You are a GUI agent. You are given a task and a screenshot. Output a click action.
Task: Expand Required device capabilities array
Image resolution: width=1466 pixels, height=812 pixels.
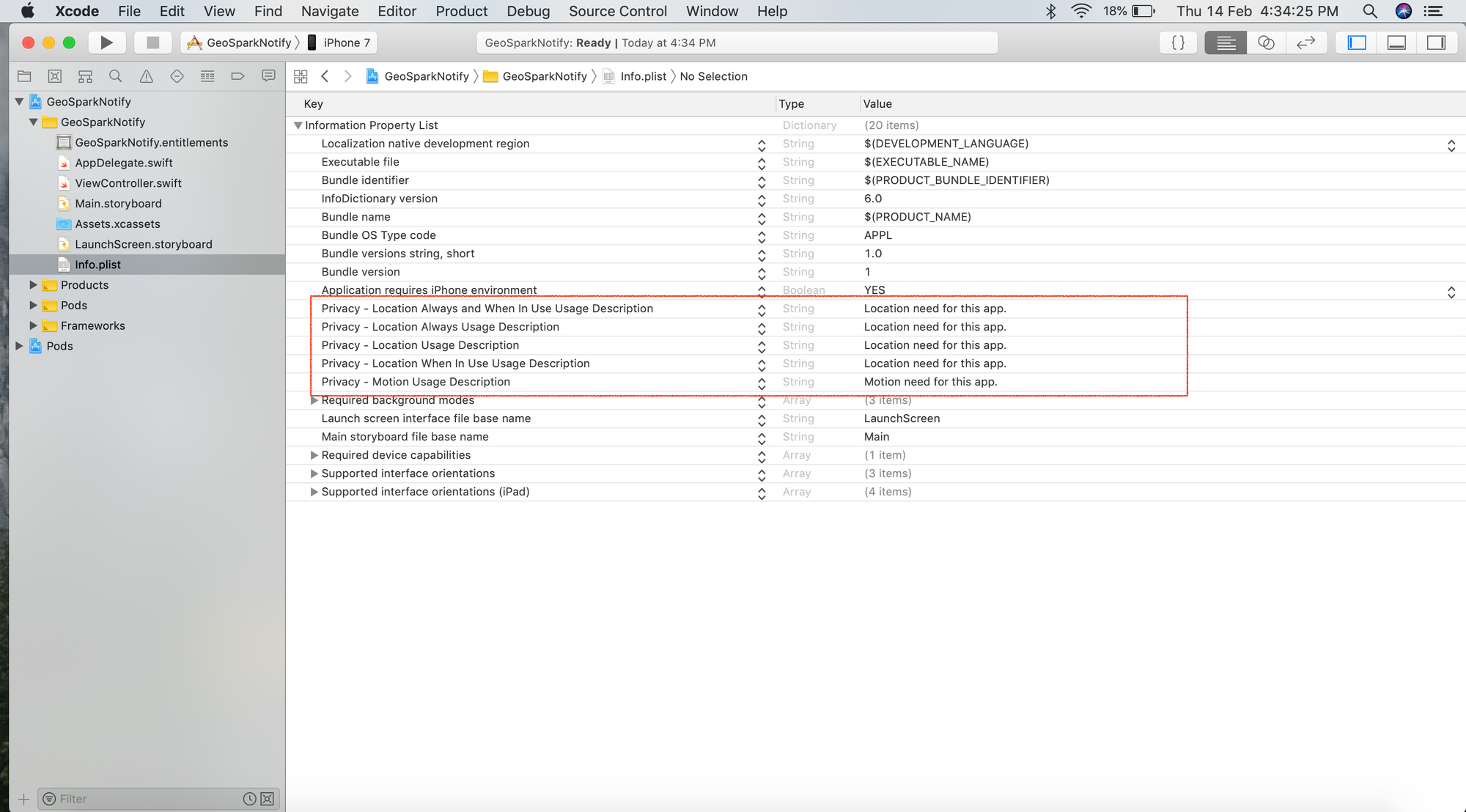point(314,455)
